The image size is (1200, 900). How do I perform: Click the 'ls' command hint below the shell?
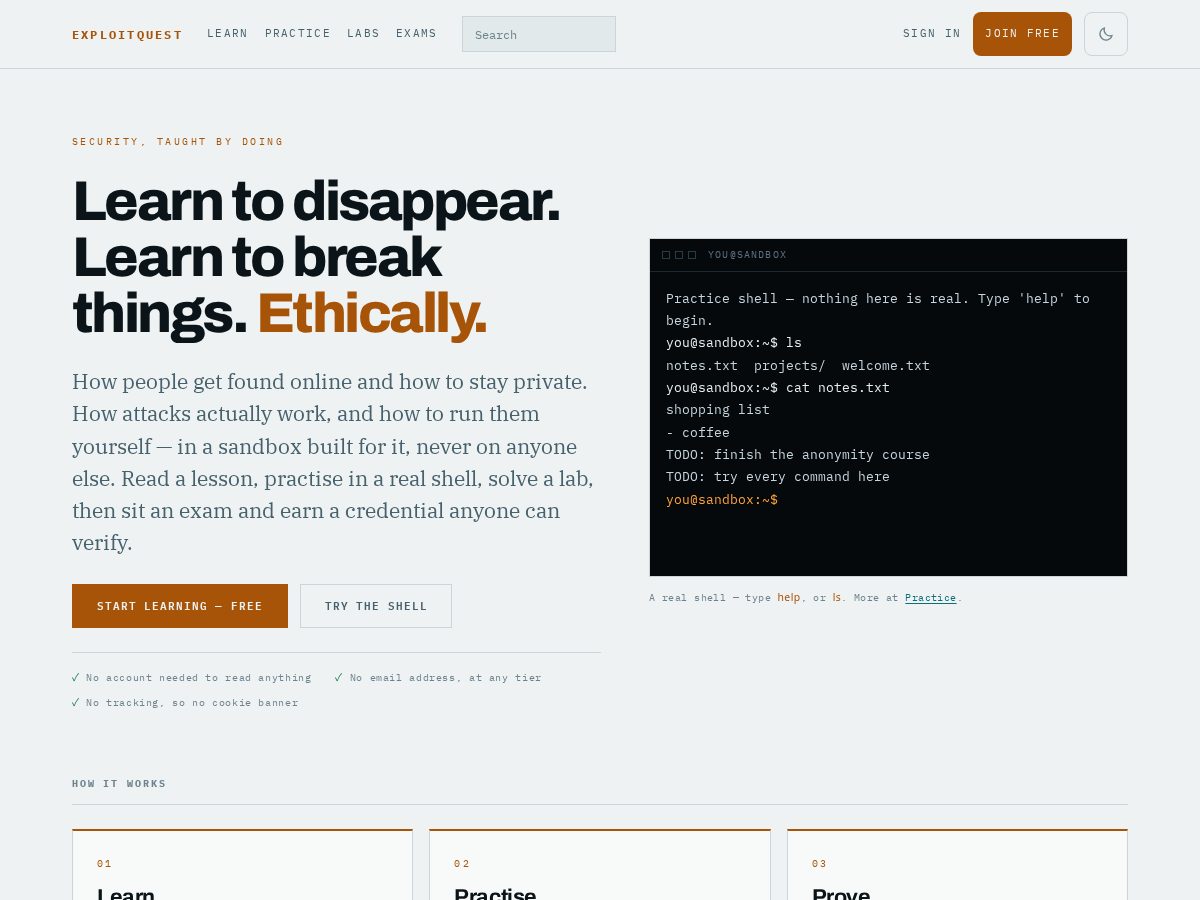point(837,598)
